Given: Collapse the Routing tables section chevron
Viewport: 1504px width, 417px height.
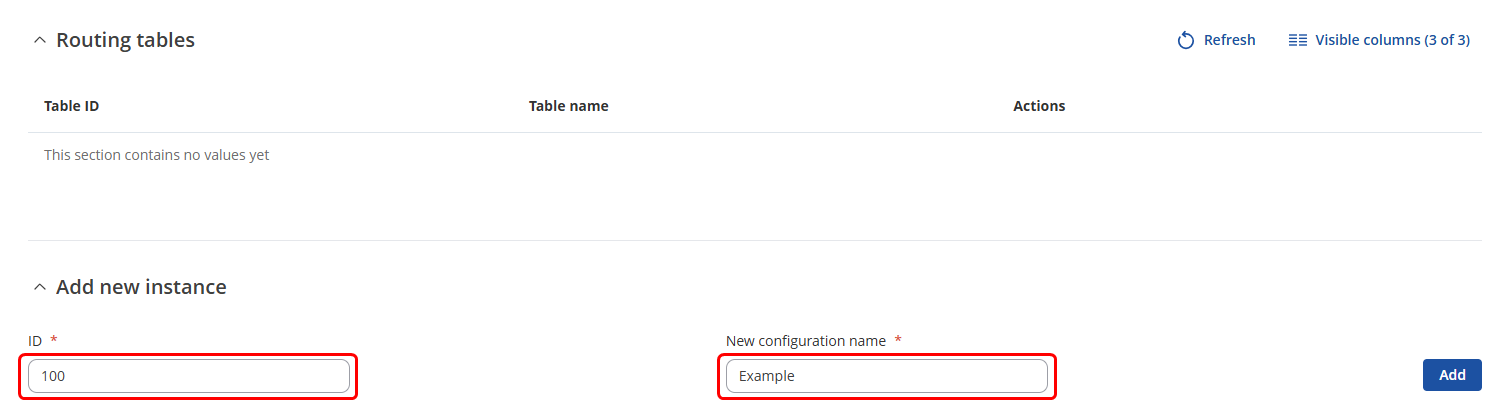Looking at the screenshot, I should [x=40, y=40].
